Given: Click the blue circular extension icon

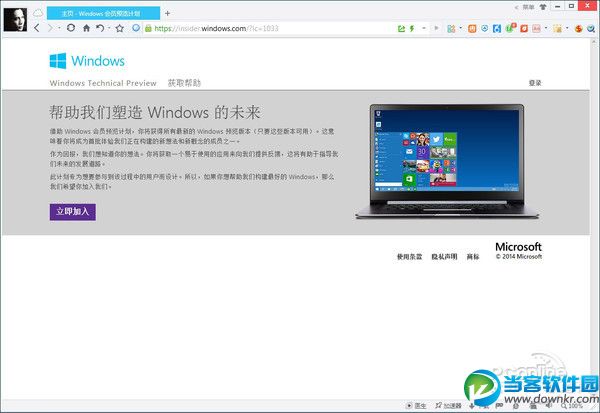Looking at the screenshot, I should tap(484, 28).
